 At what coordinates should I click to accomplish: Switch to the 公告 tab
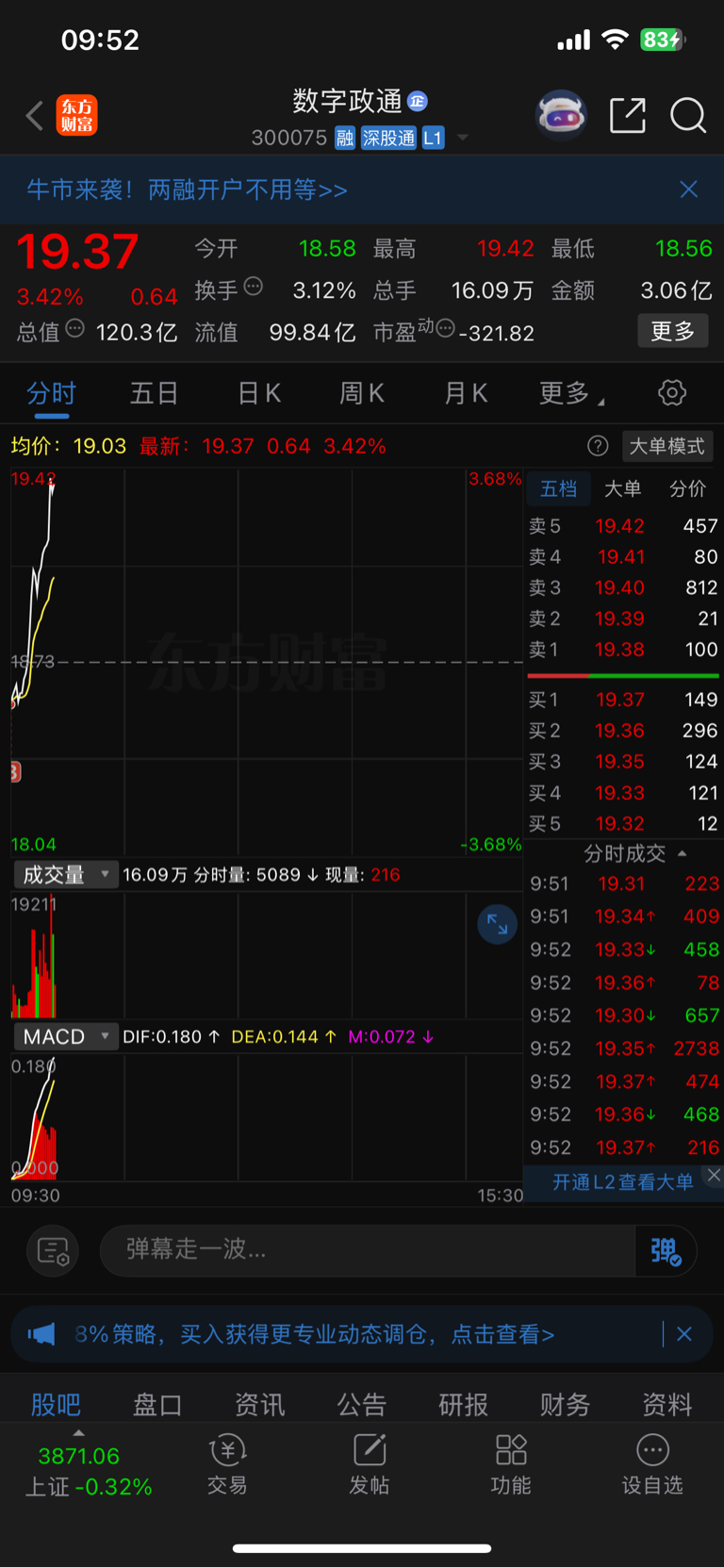362,1405
